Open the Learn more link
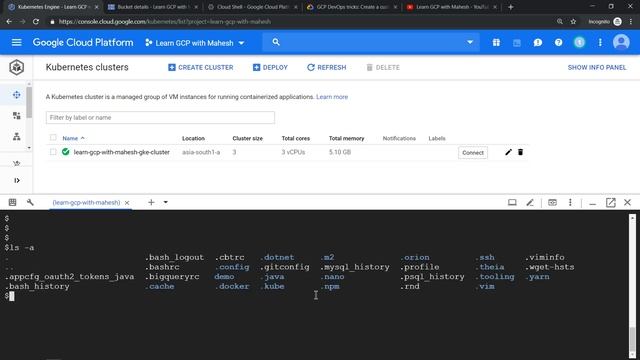 (332, 97)
